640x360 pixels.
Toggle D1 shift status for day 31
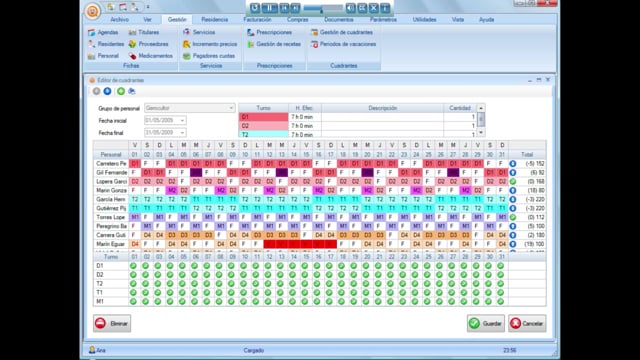(501, 266)
